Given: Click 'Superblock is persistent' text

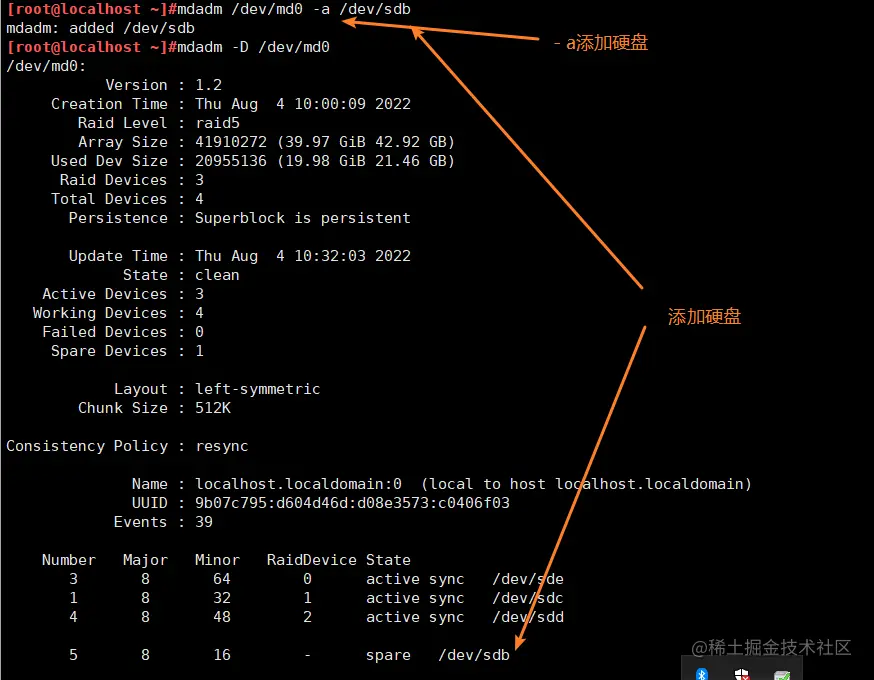Looking at the screenshot, I should 303,218.
